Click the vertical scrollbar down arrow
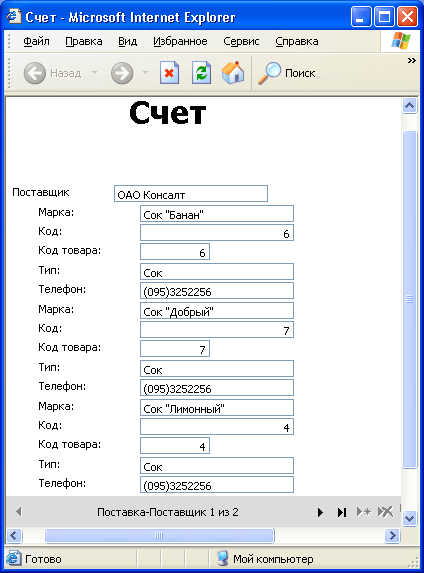Image resolution: width=424 pixels, height=573 pixels. [409, 518]
